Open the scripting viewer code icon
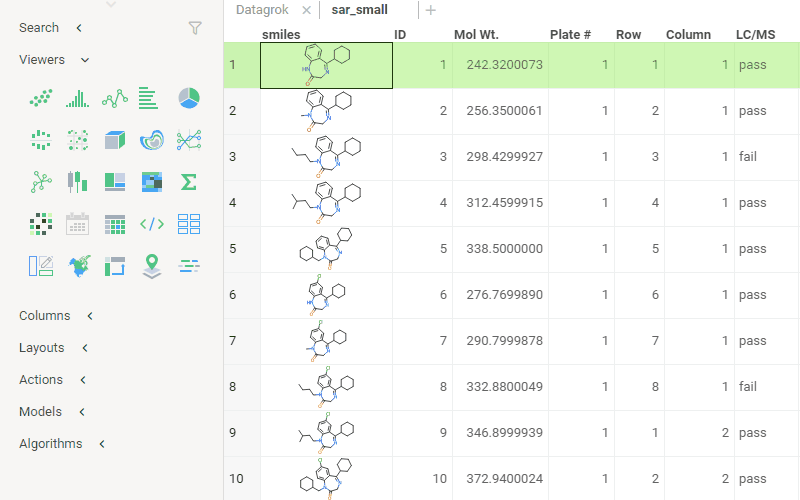800x500 pixels. point(151,224)
